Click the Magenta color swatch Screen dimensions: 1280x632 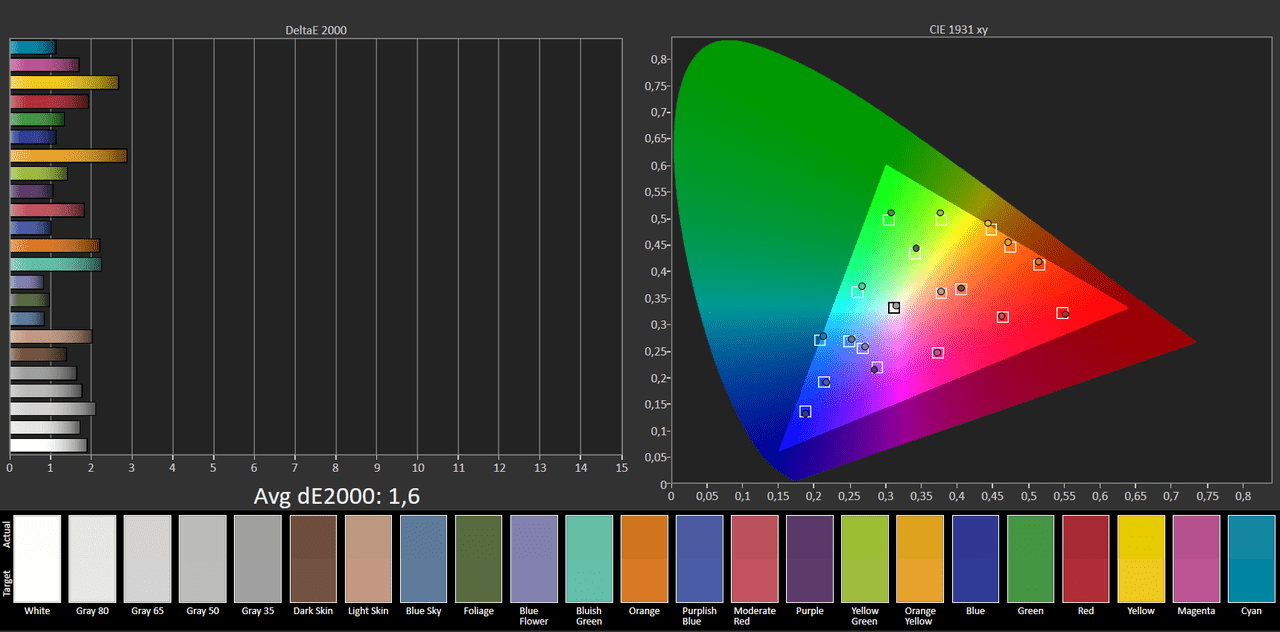pyautogui.click(x=1196, y=558)
